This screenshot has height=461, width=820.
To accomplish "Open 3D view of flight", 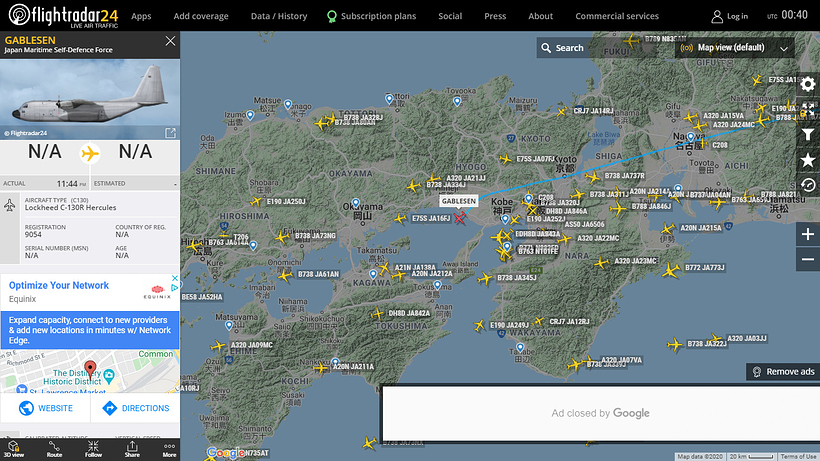I will pos(14,449).
